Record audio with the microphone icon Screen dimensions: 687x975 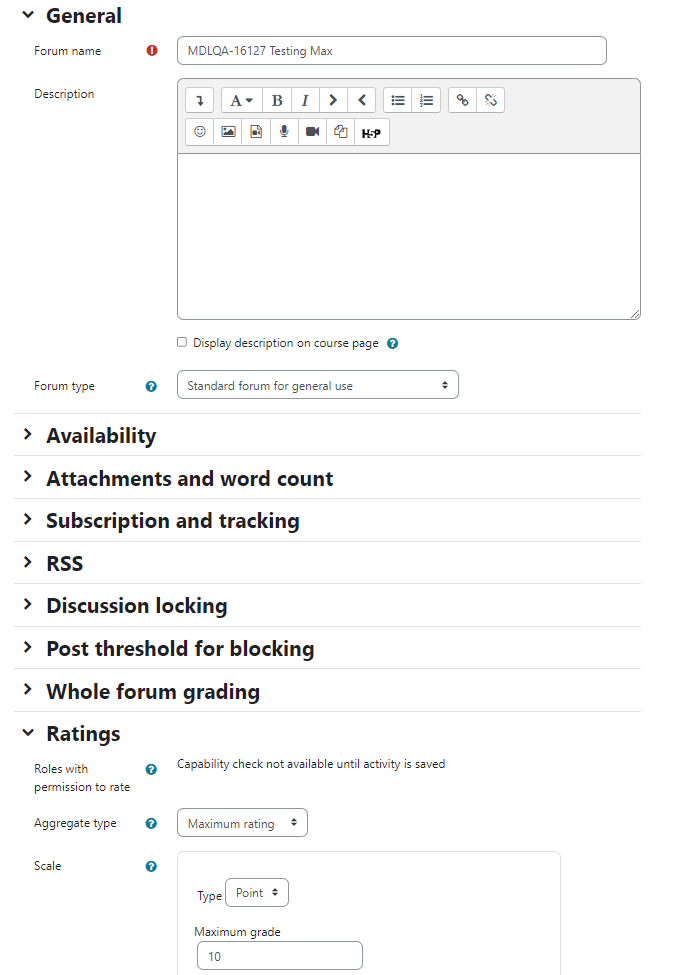click(284, 132)
